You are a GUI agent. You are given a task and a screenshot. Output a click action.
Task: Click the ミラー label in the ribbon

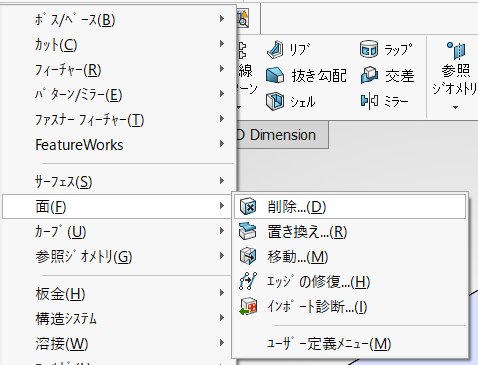pos(396,101)
